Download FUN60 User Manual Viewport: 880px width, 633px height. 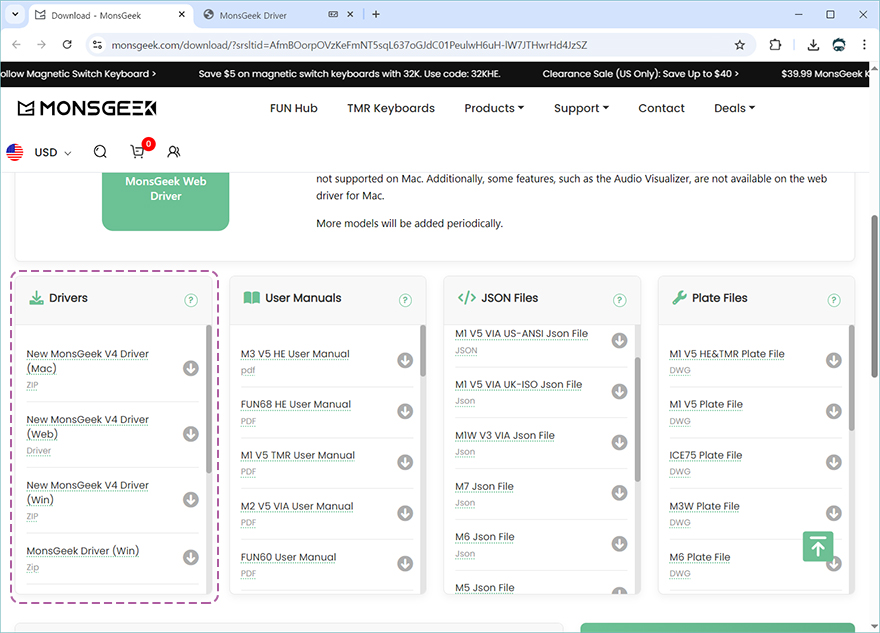(x=405, y=563)
